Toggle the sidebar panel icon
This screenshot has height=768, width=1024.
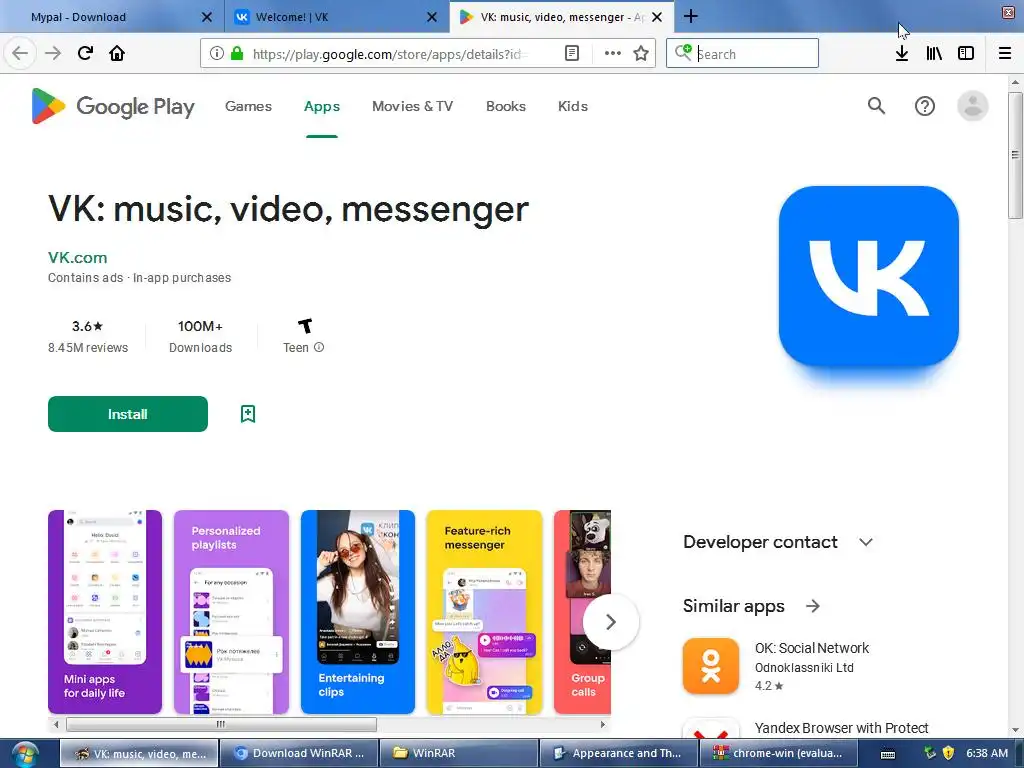[x=966, y=54]
